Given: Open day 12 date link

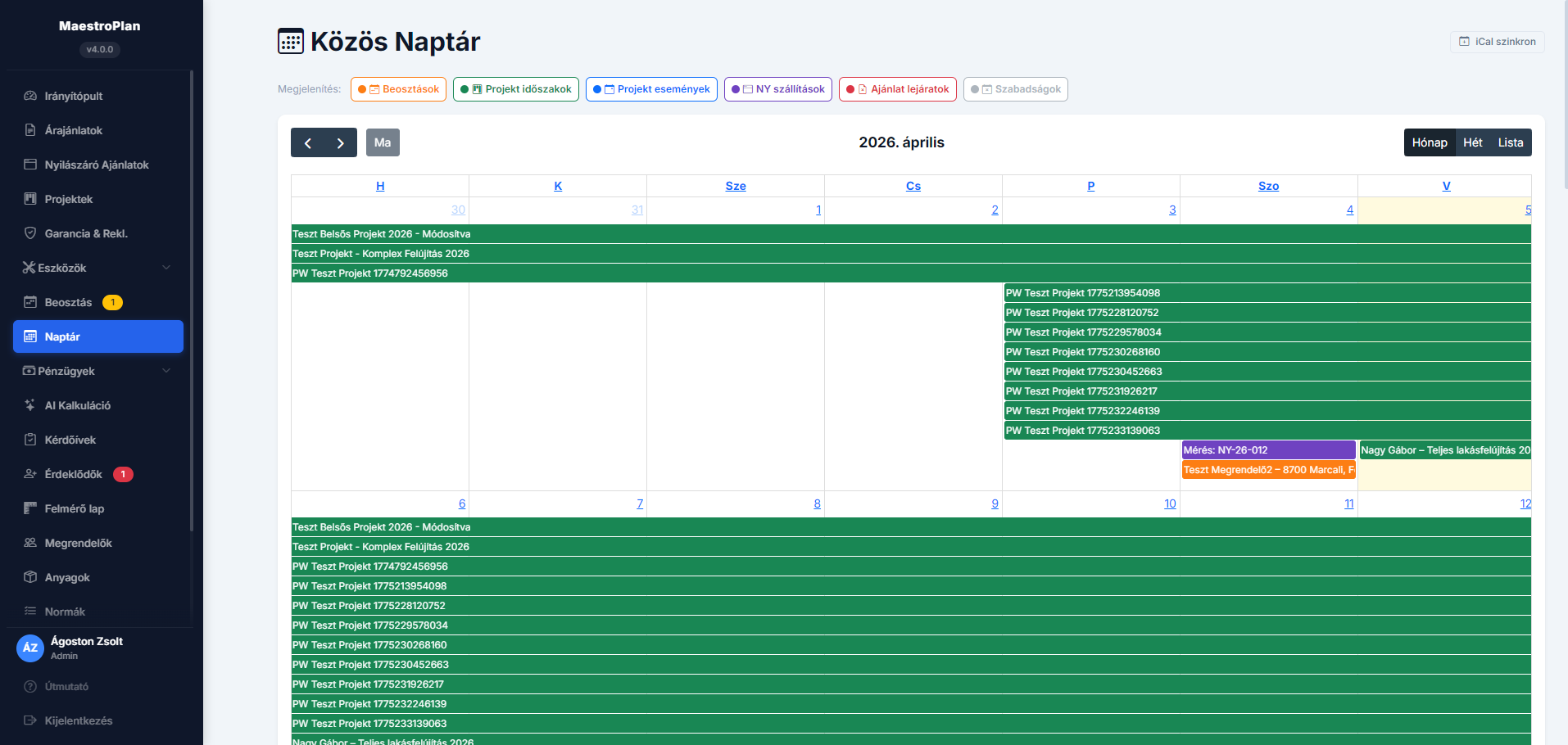Looking at the screenshot, I should 1525,503.
